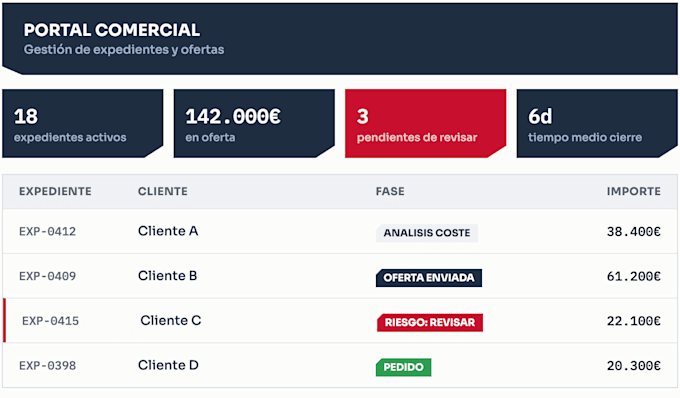Open the 6d tiempo medio cierre card

point(597,124)
